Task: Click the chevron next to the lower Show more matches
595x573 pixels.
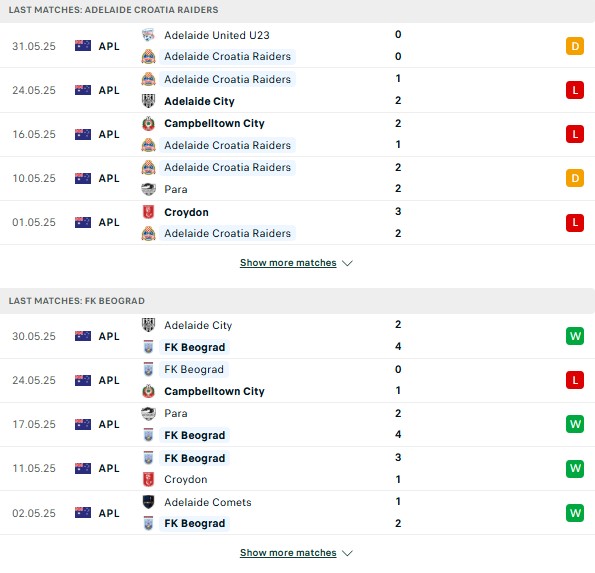Action: [347, 553]
